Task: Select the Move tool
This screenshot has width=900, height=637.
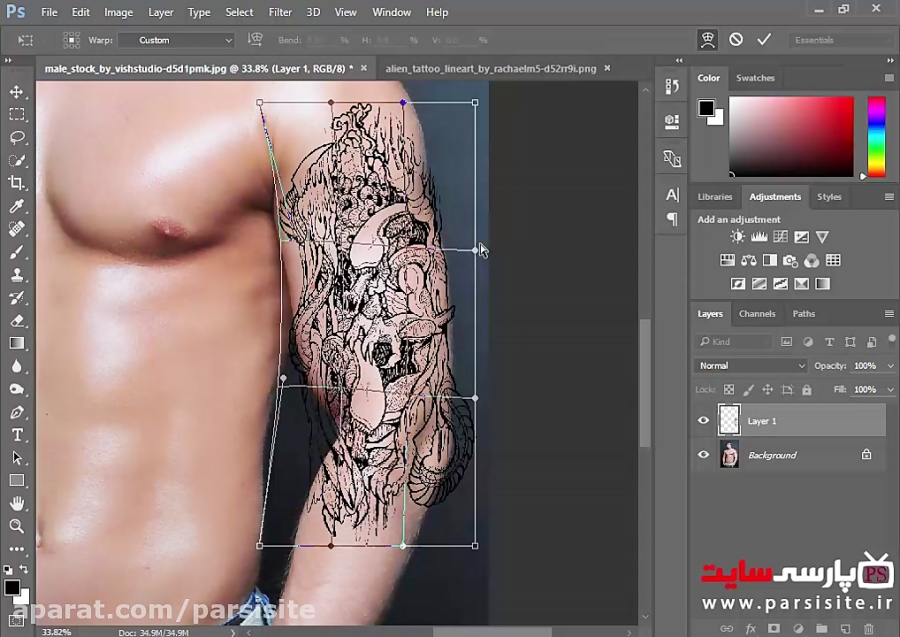Action: coord(17,92)
